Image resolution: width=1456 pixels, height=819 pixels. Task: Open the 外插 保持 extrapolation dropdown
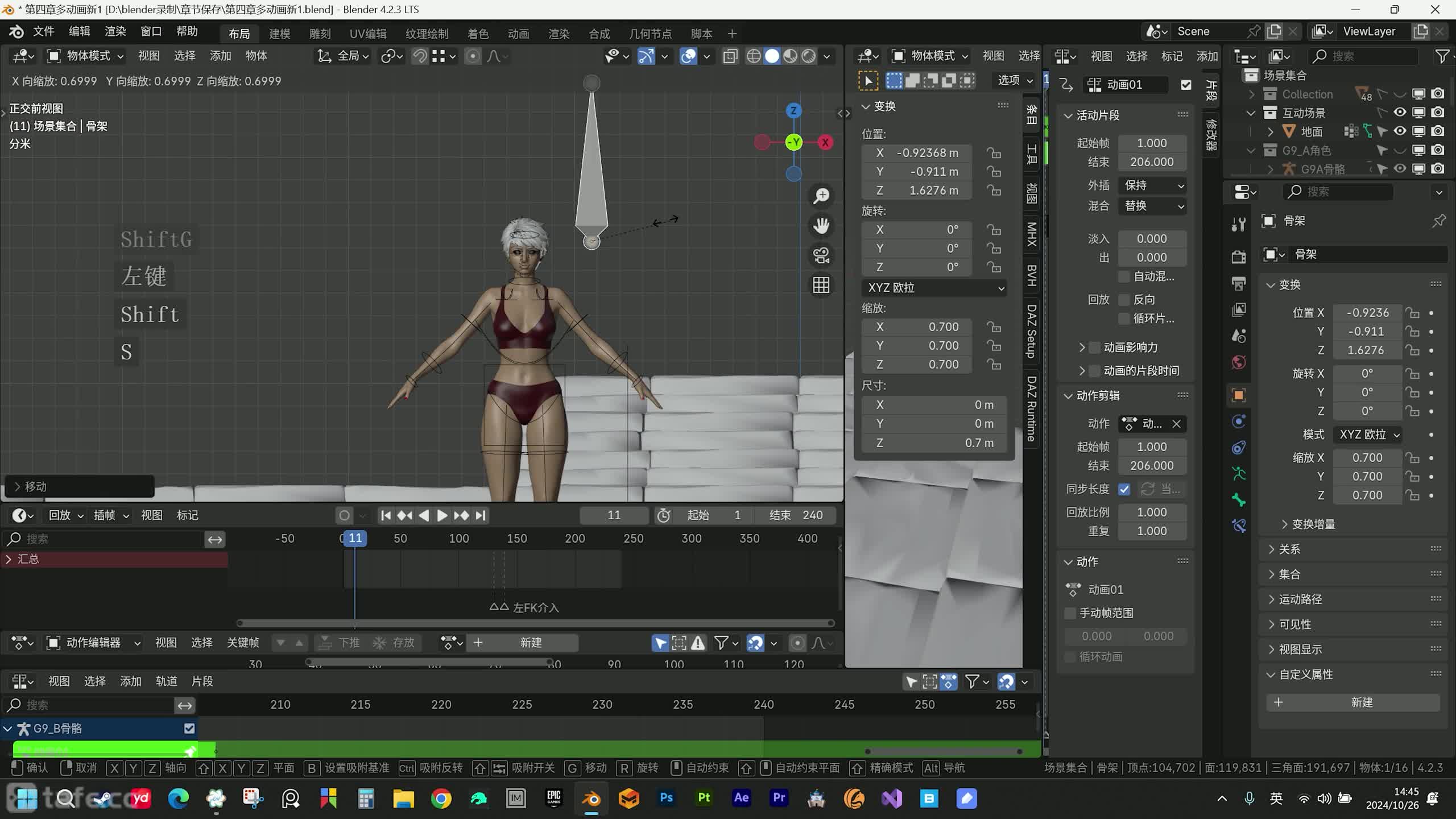coord(1153,185)
